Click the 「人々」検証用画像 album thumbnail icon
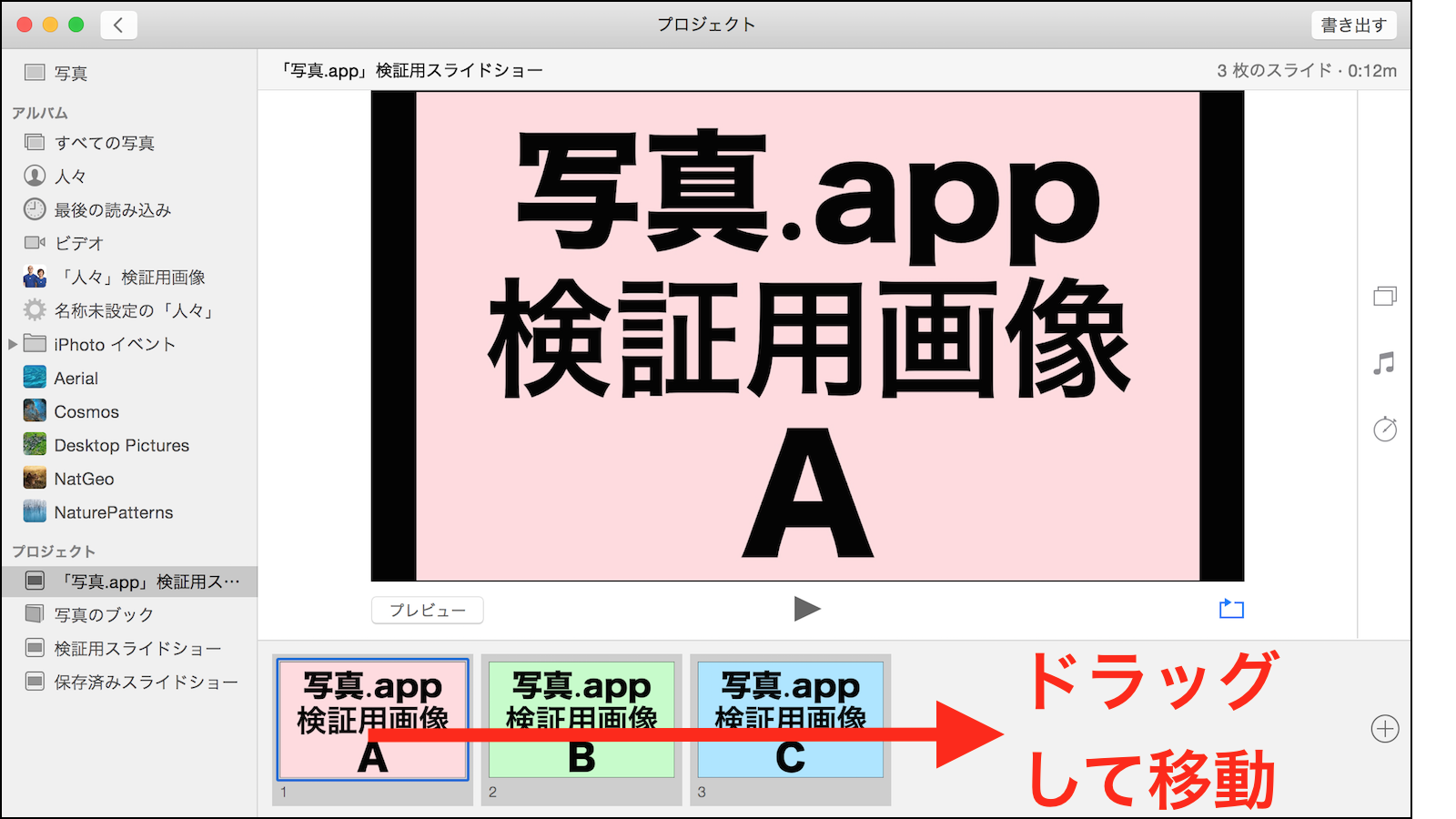Viewport: 1456px width, 819px height. pos(35,277)
